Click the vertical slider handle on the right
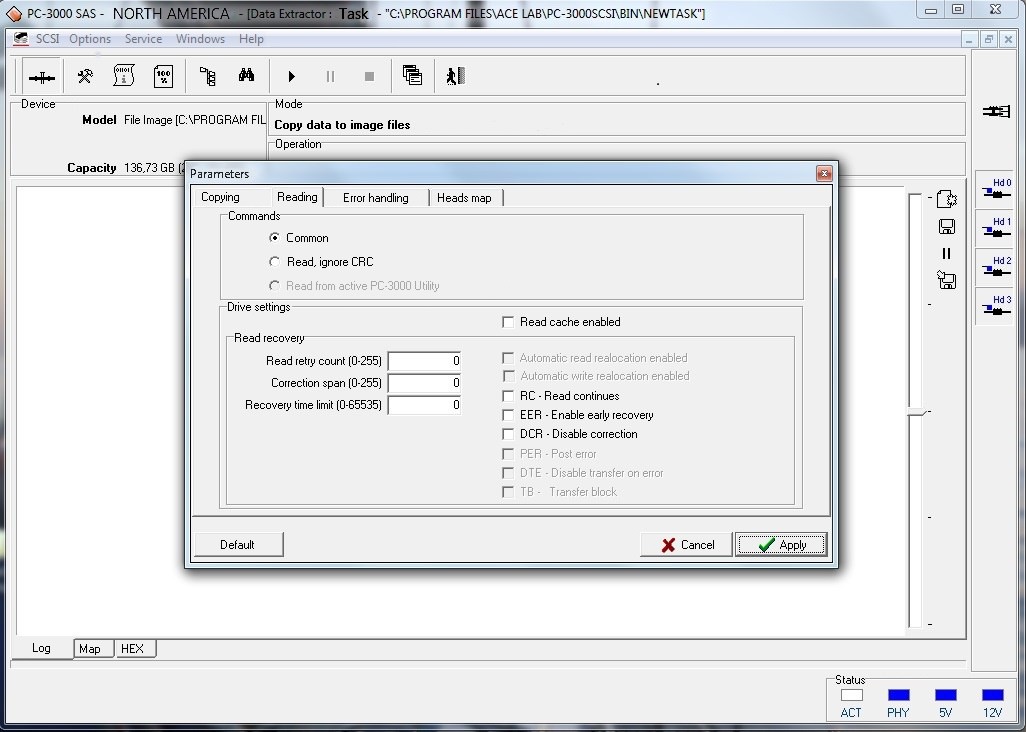1026x732 pixels. point(915,413)
